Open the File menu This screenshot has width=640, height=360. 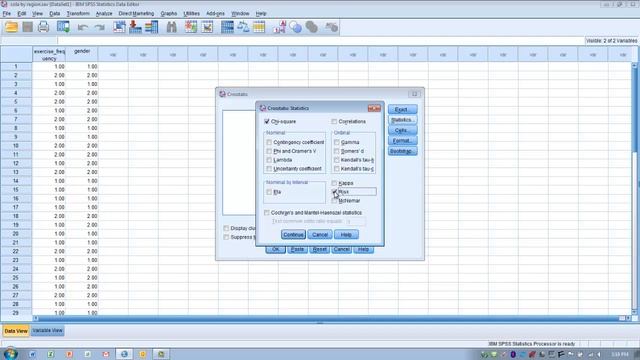[x=7, y=13]
